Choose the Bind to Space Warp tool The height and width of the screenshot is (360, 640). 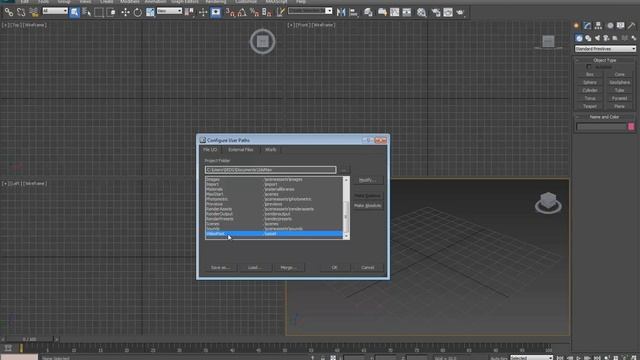(x=34, y=12)
